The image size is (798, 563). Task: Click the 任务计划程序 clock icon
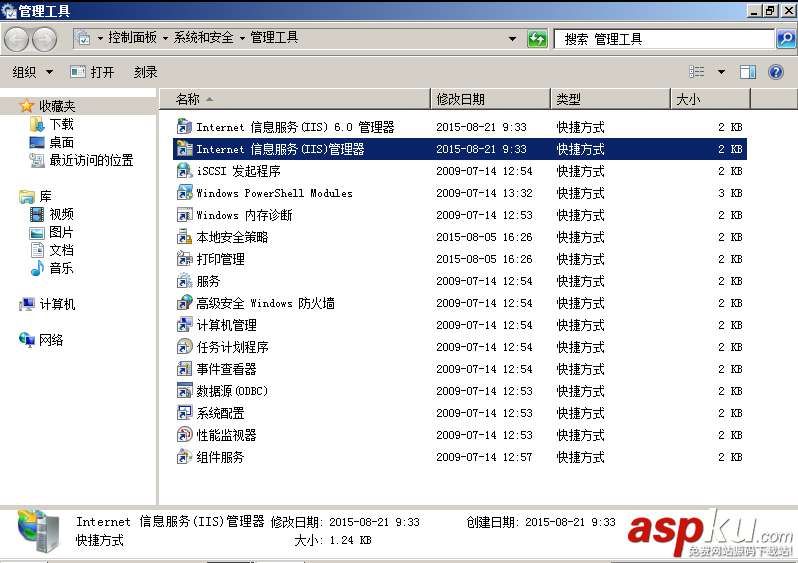click(184, 347)
